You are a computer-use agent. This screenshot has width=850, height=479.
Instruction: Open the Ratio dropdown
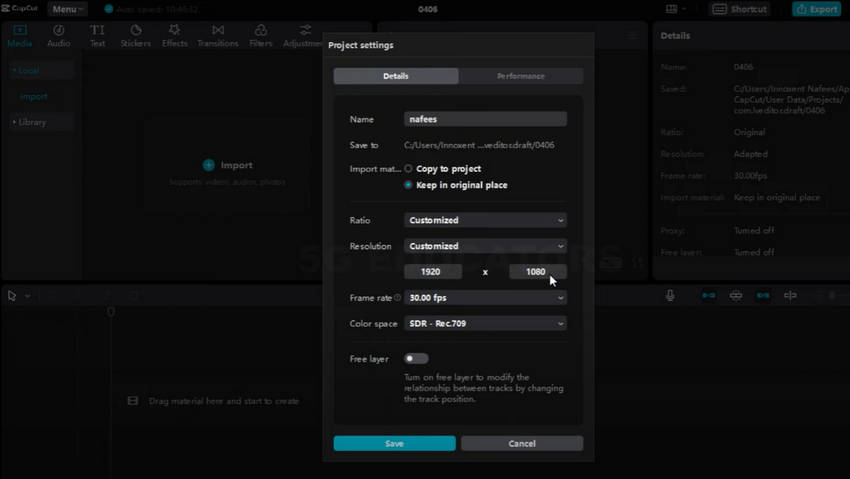[x=485, y=220]
